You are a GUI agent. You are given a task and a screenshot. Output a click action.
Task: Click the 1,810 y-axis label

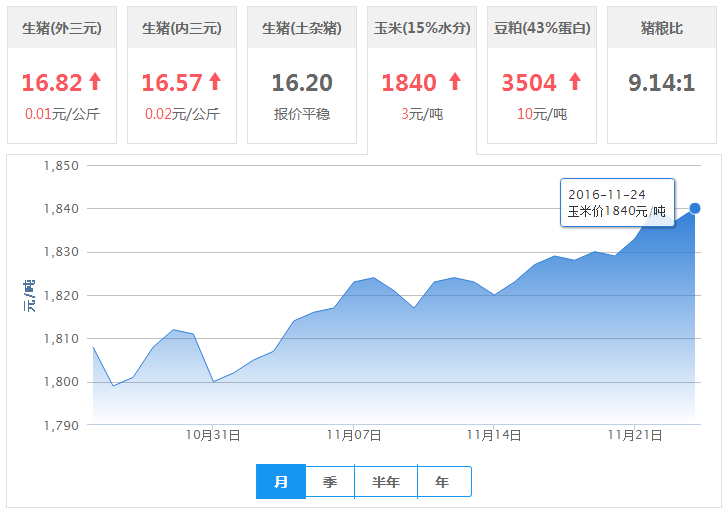pyautogui.click(x=61, y=339)
